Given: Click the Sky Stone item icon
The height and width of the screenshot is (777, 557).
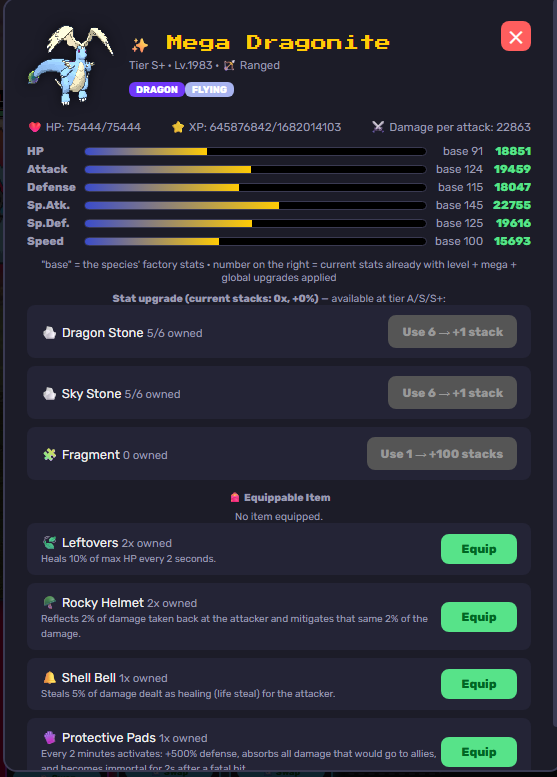Looking at the screenshot, I should pyautogui.click(x=50, y=394).
